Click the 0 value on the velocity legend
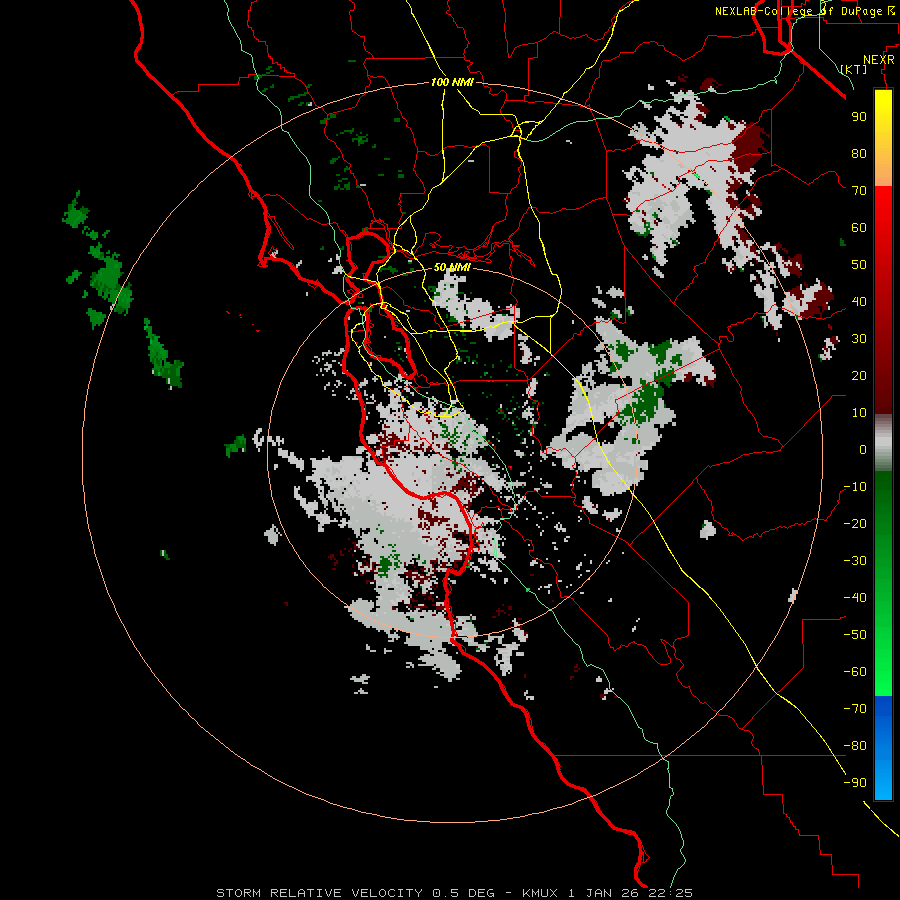 tap(863, 450)
